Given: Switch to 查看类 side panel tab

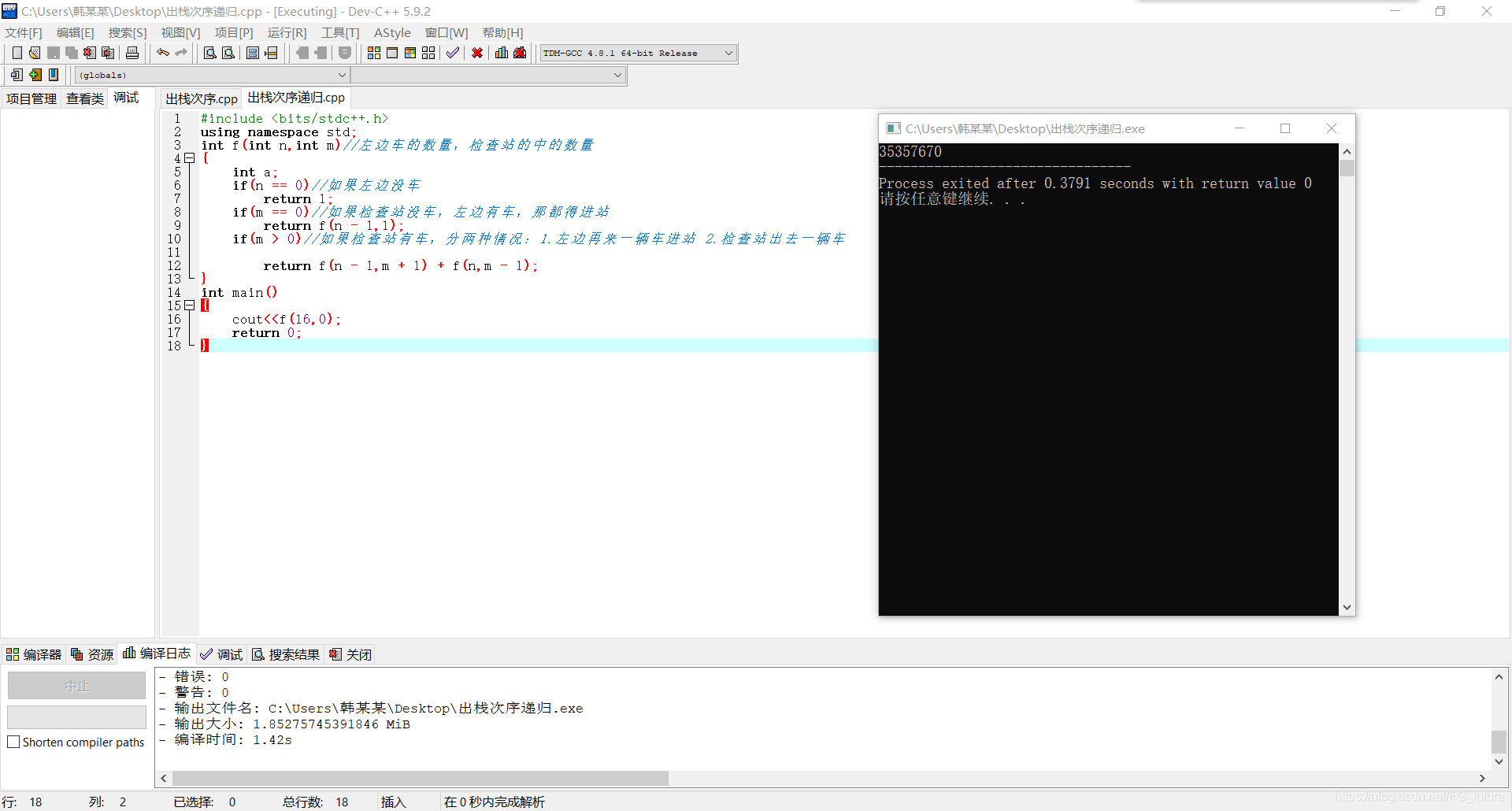Looking at the screenshot, I should point(85,98).
